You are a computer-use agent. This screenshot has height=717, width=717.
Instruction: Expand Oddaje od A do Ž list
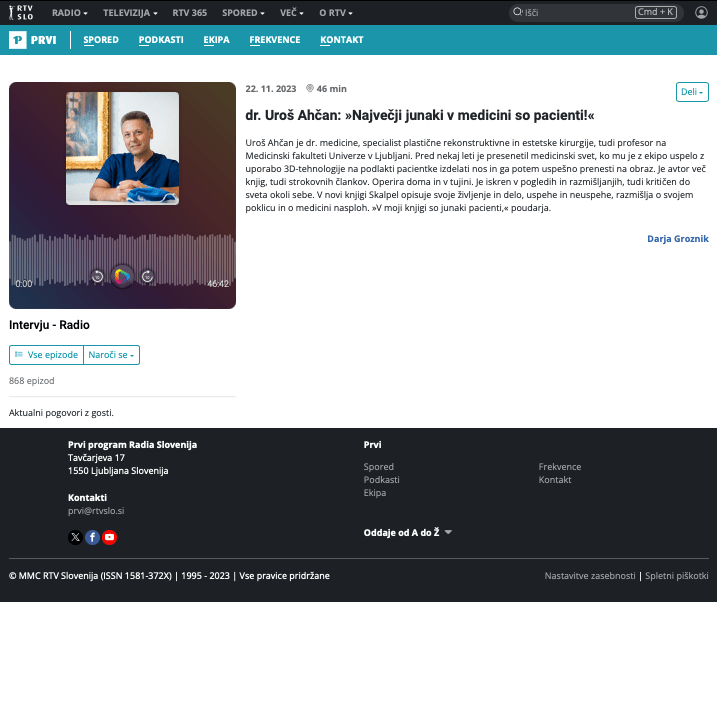408,533
